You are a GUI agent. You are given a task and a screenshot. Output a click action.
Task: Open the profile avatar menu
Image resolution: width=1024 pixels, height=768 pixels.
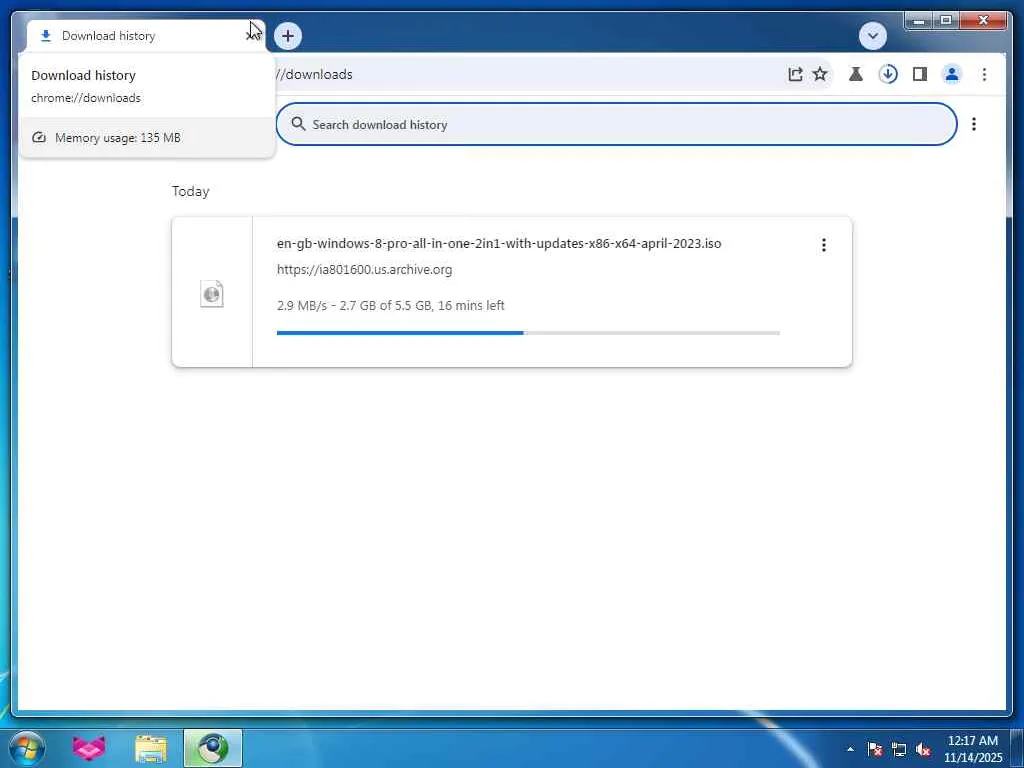(952, 74)
